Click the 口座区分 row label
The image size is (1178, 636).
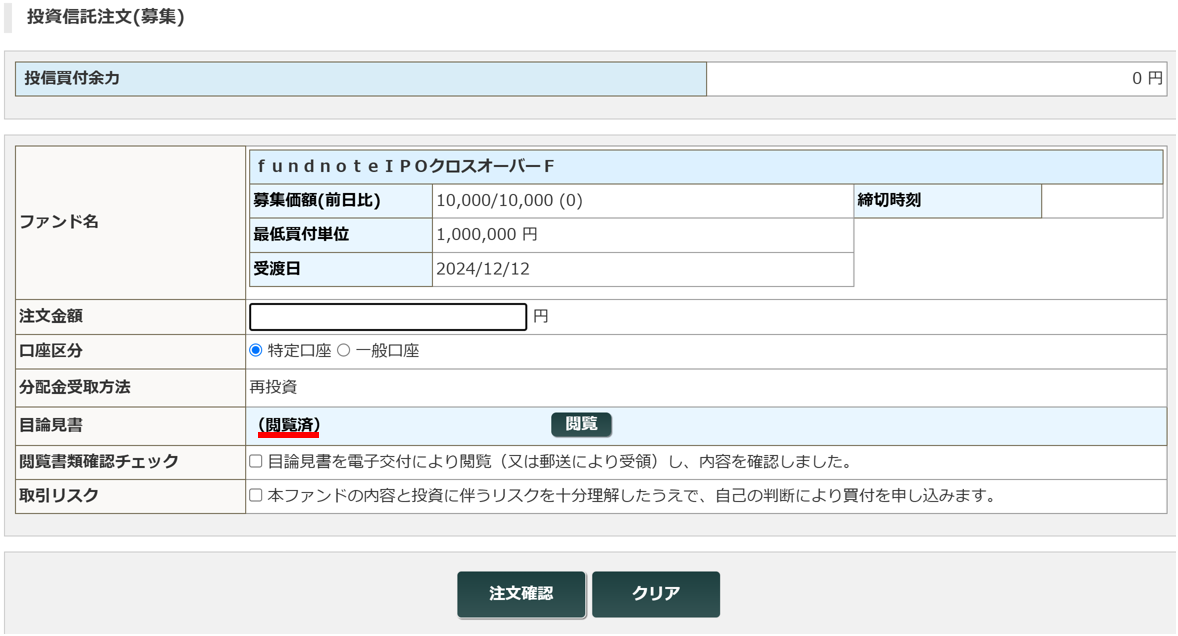click(x=50, y=351)
